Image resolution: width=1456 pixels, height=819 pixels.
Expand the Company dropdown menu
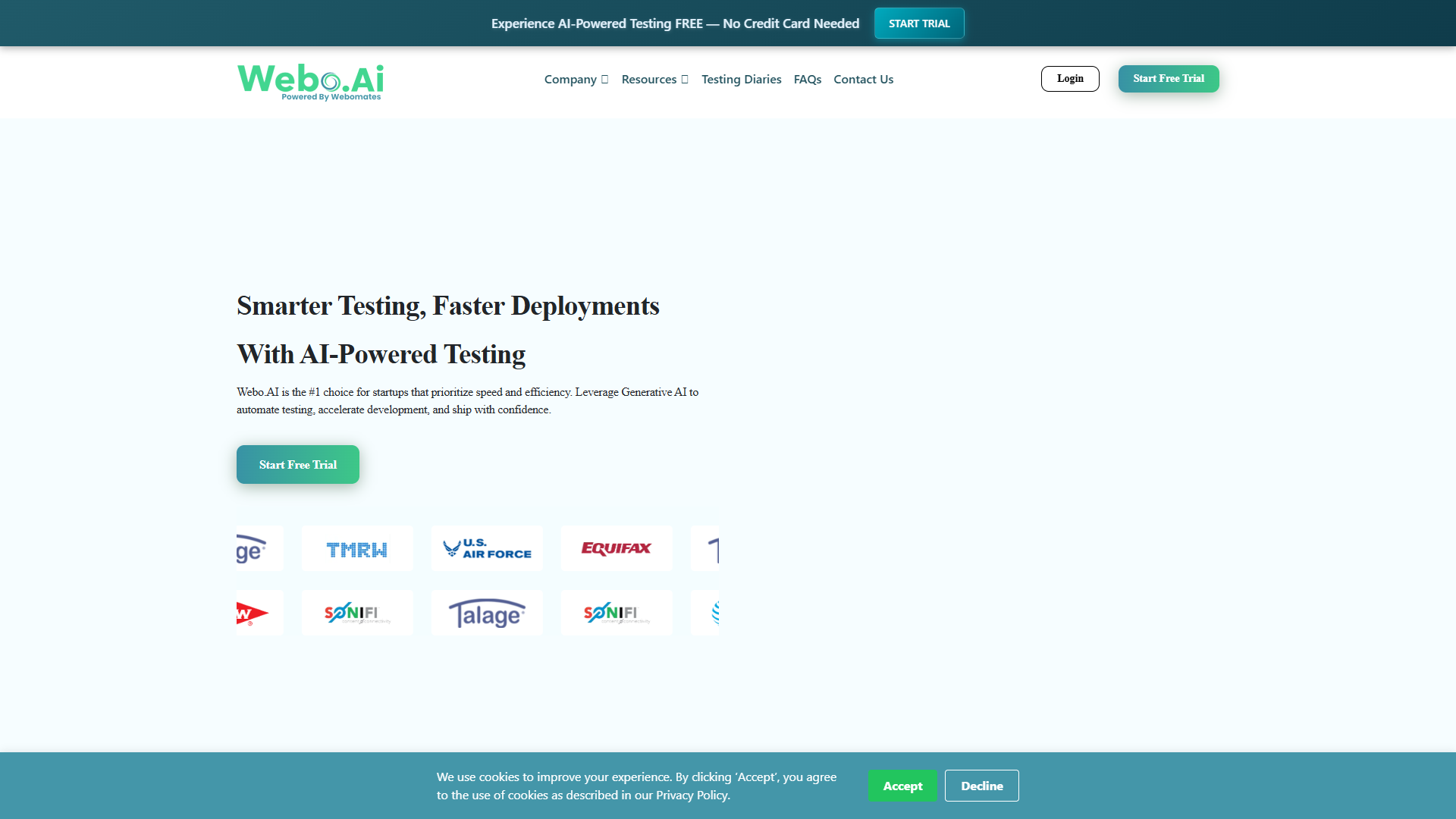click(576, 79)
